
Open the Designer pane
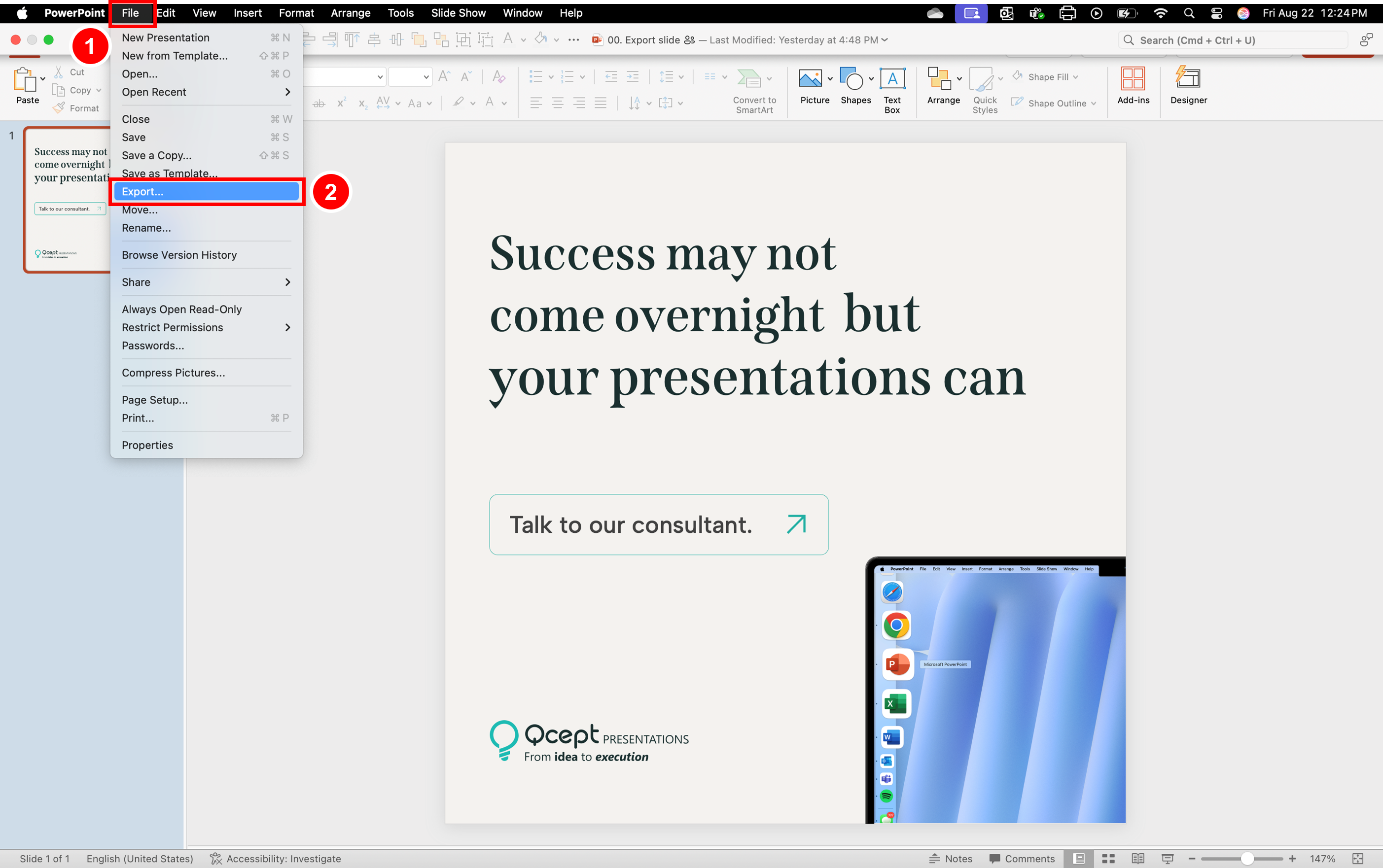1188,79
